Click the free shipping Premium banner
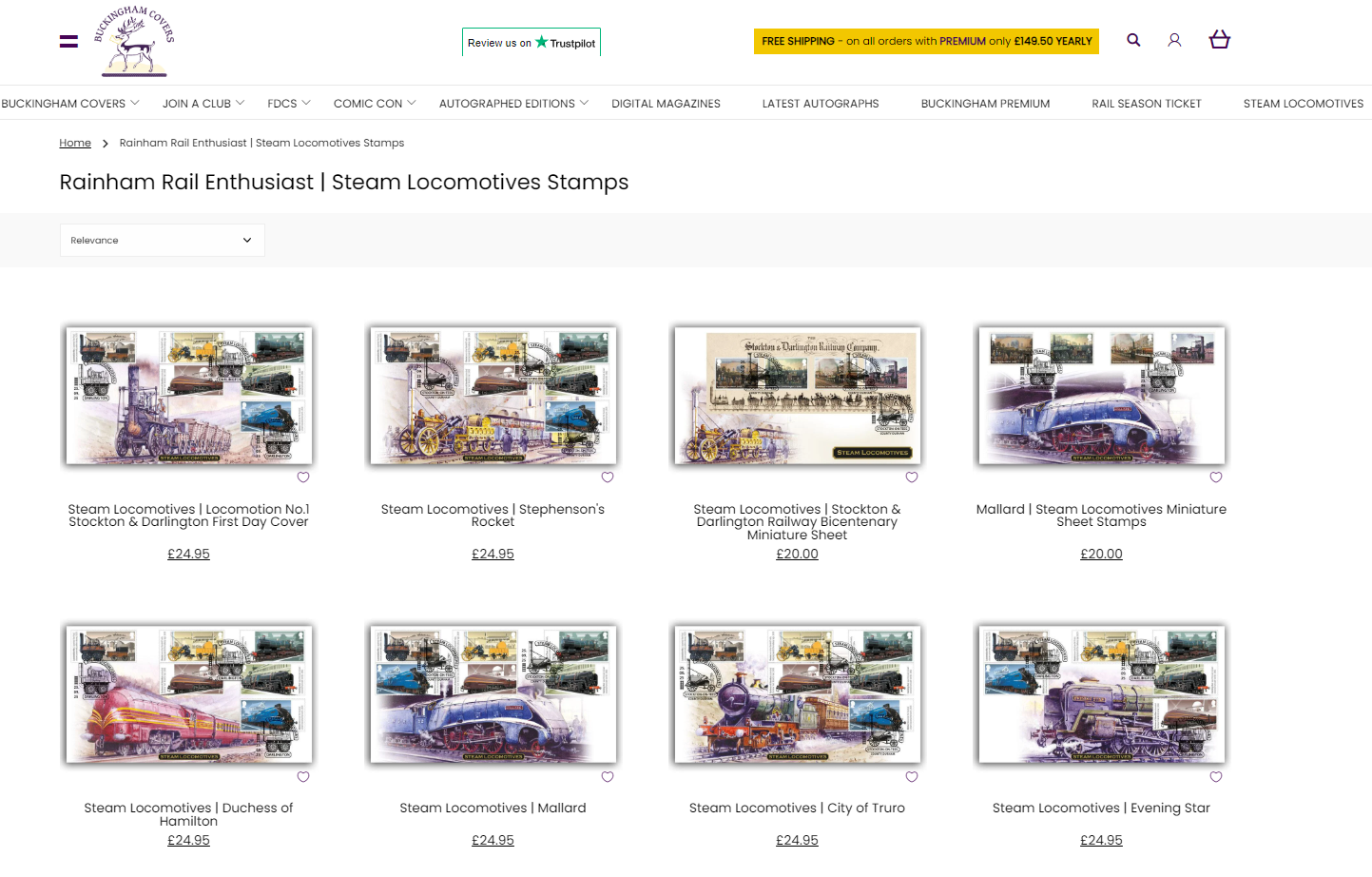Image resolution: width=1372 pixels, height=877 pixels. pyautogui.click(x=926, y=41)
